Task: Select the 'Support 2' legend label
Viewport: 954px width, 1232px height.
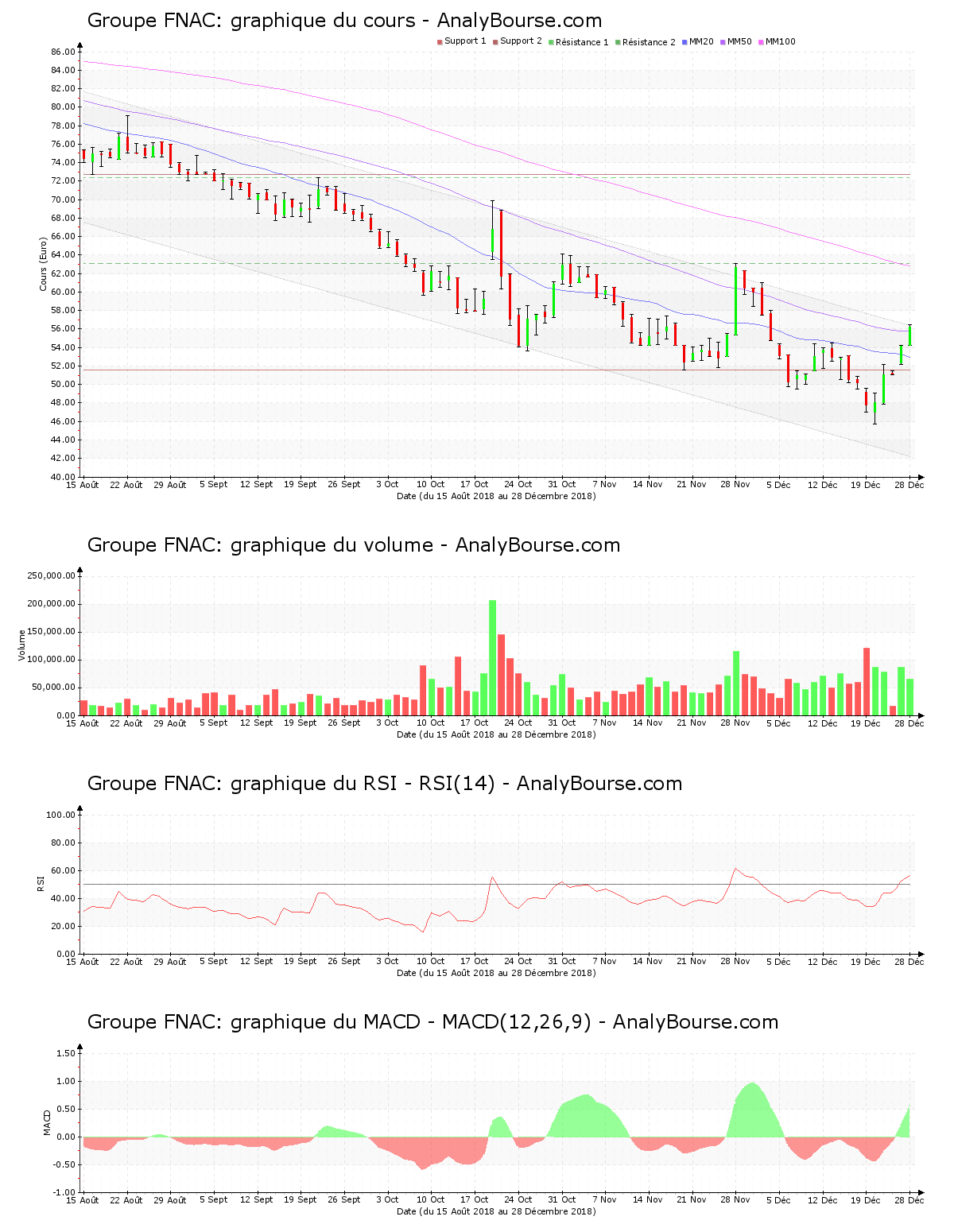Action: tap(521, 41)
